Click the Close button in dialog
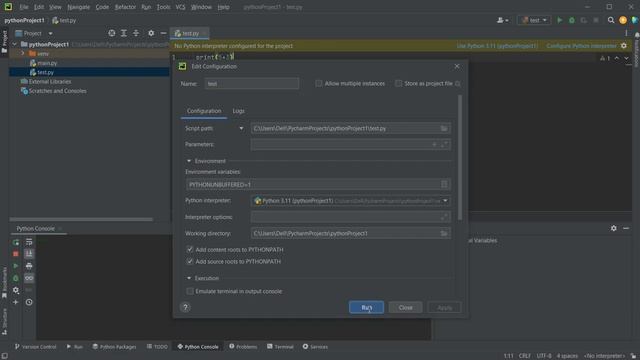Viewport: 640px width, 360px height. pos(405,307)
